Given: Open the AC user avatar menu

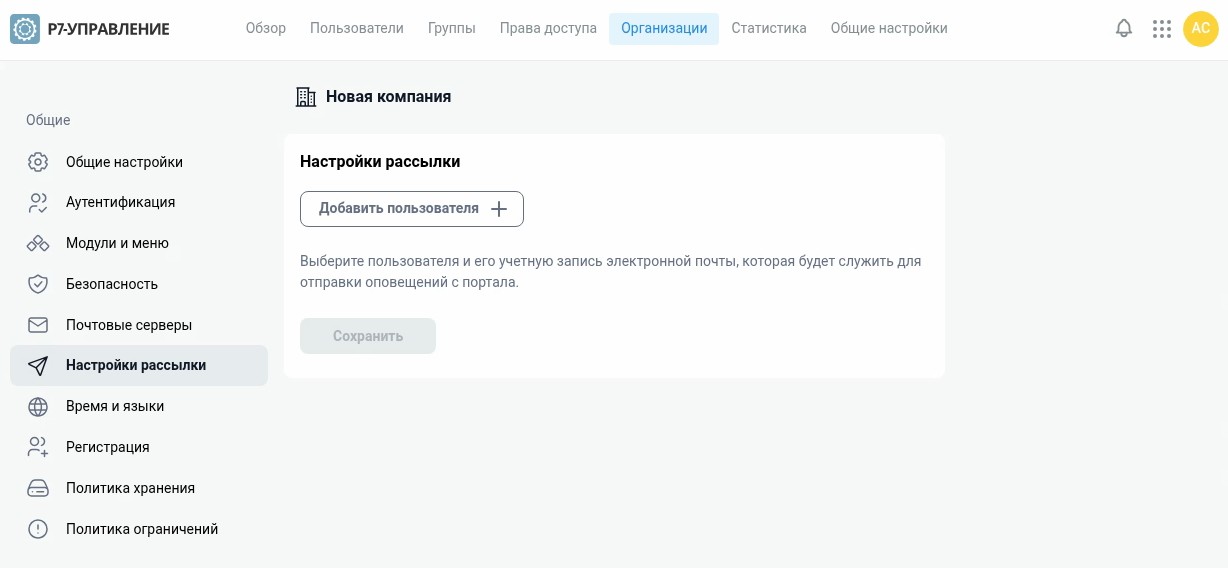Looking at the screenshot, I should pos(1201,29).
